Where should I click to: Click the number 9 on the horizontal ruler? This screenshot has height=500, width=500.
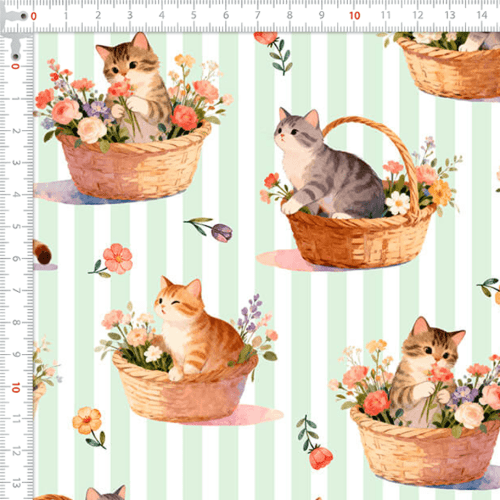click(x=322, y=15)
